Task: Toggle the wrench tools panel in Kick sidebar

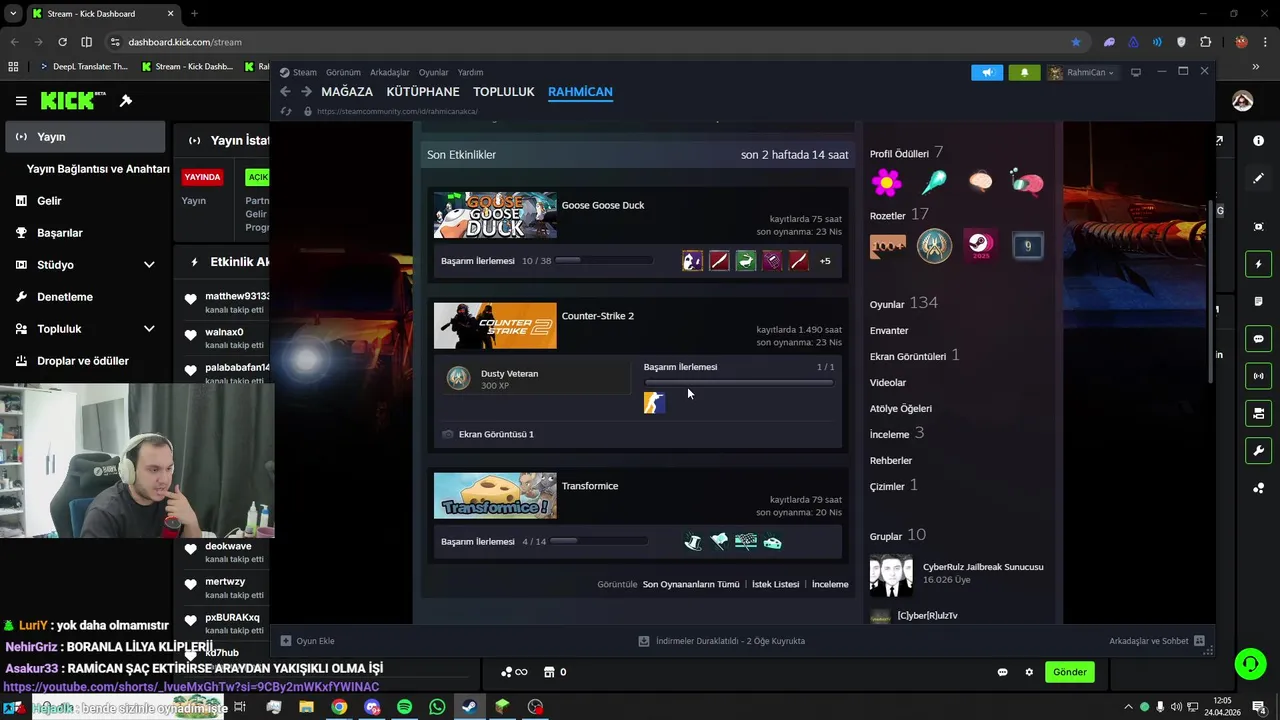Action: point(1258,451)
